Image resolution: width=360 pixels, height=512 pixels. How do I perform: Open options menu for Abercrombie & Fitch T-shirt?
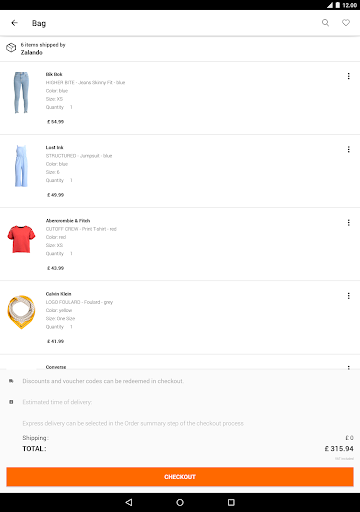(349, 223)
